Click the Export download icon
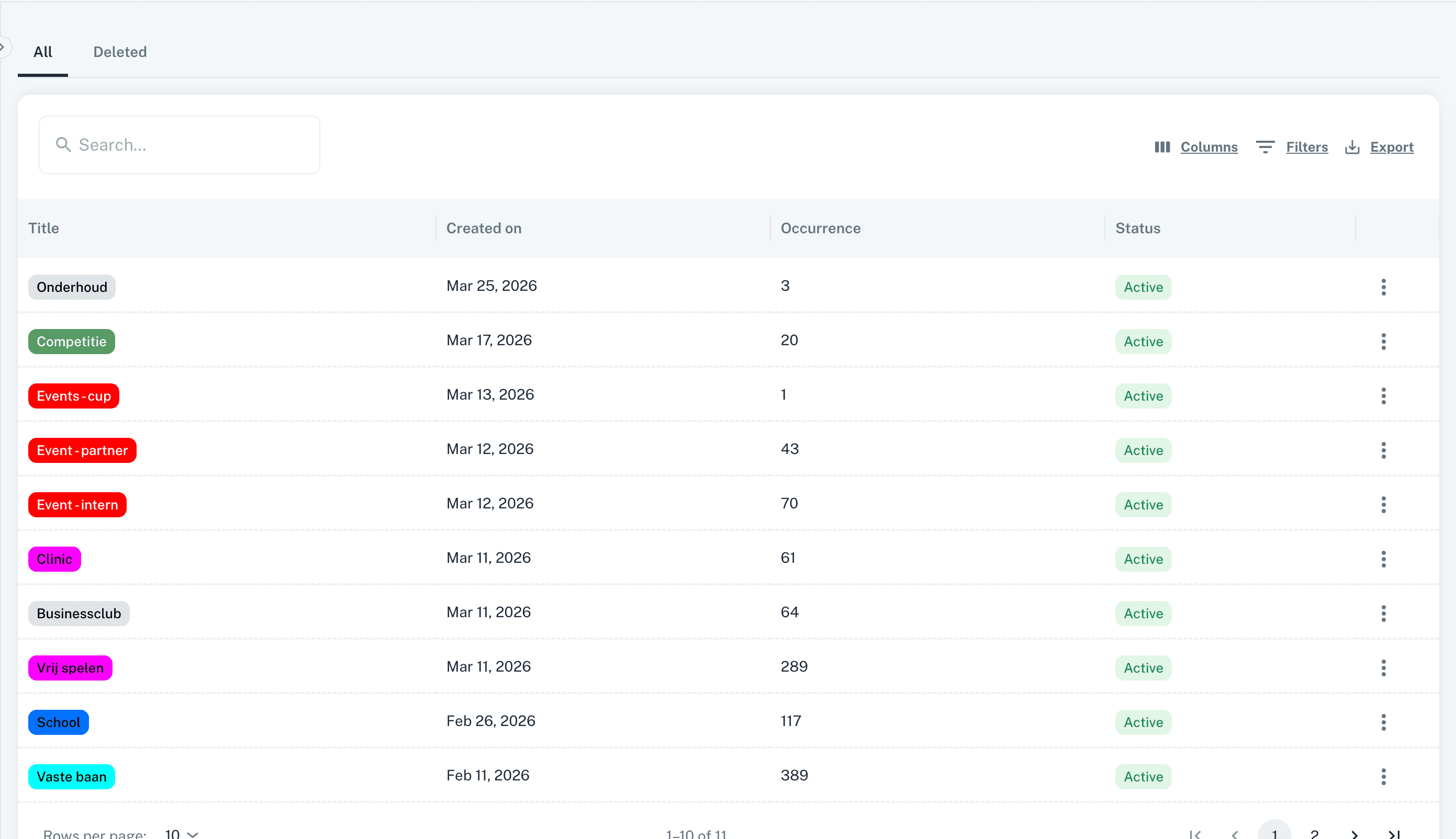 [x=1352, y=147]
